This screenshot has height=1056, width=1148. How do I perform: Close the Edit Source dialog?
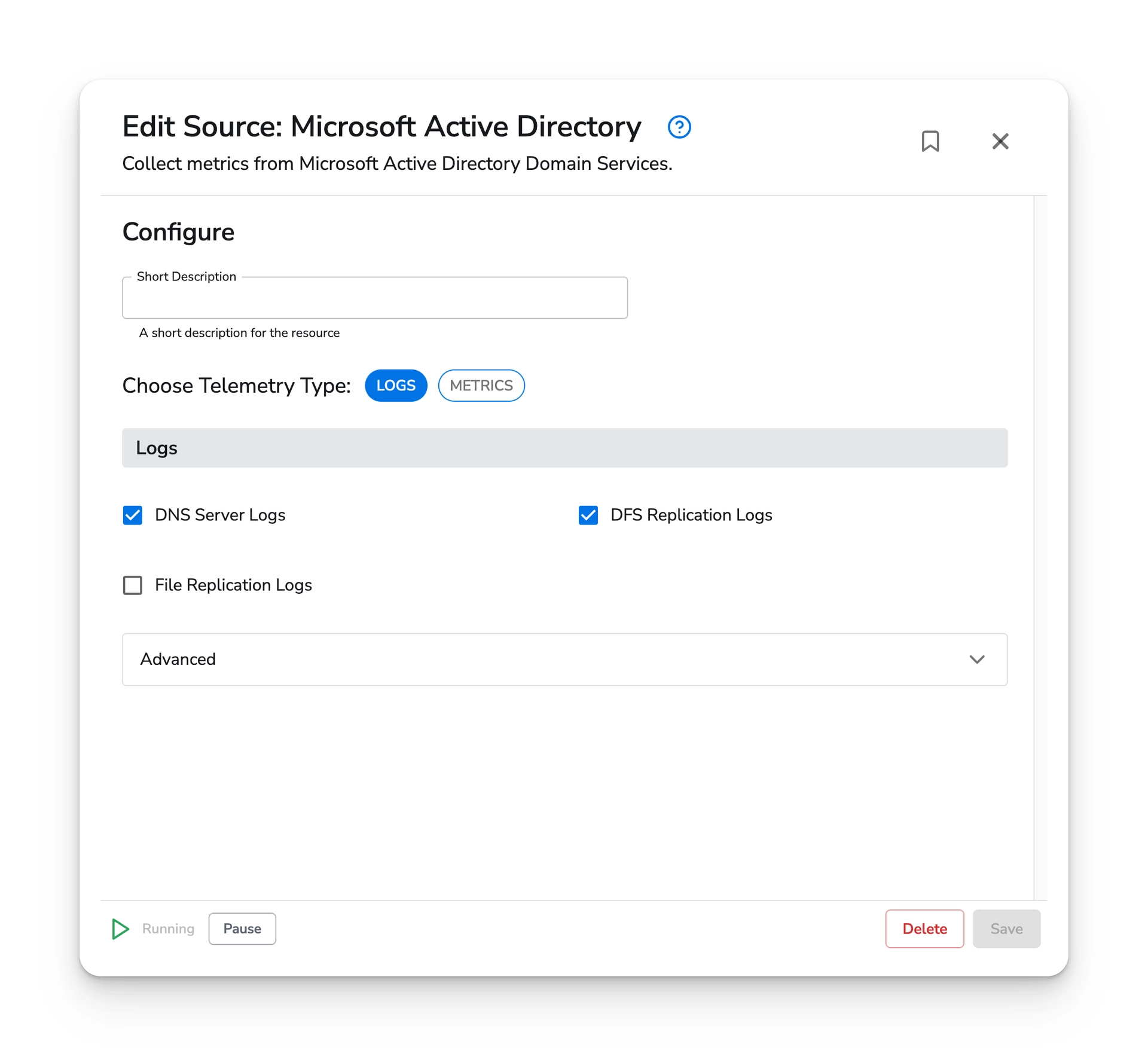(1000, 141)
